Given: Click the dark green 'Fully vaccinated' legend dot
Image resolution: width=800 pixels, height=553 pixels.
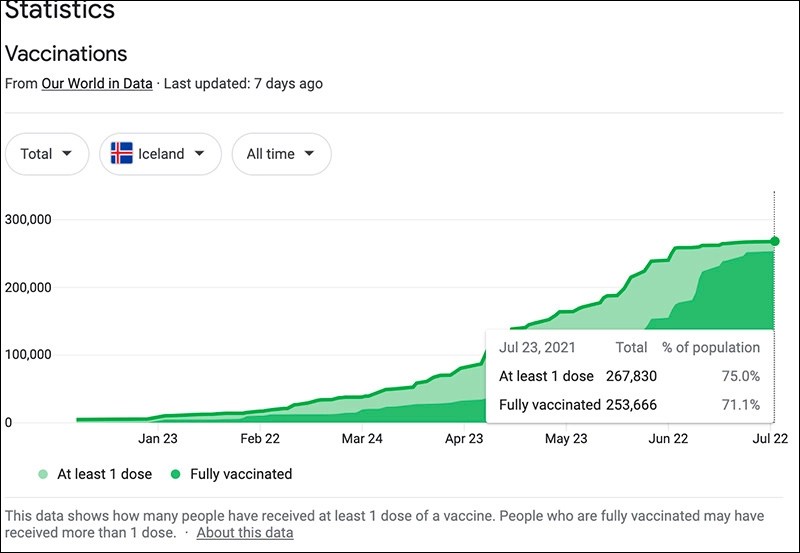Looking at the screenshot, I should pyautogui.click(x=175, y=474).
